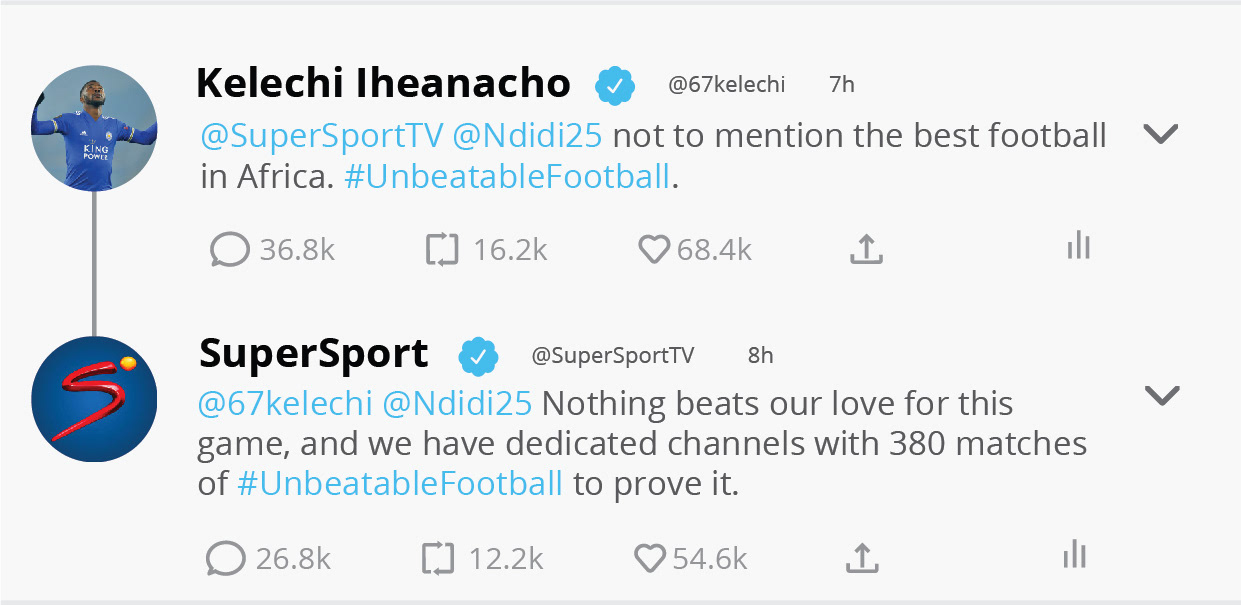Click the Kelechi Iheanacho display name
The image size is (1241, 605).
383,84
